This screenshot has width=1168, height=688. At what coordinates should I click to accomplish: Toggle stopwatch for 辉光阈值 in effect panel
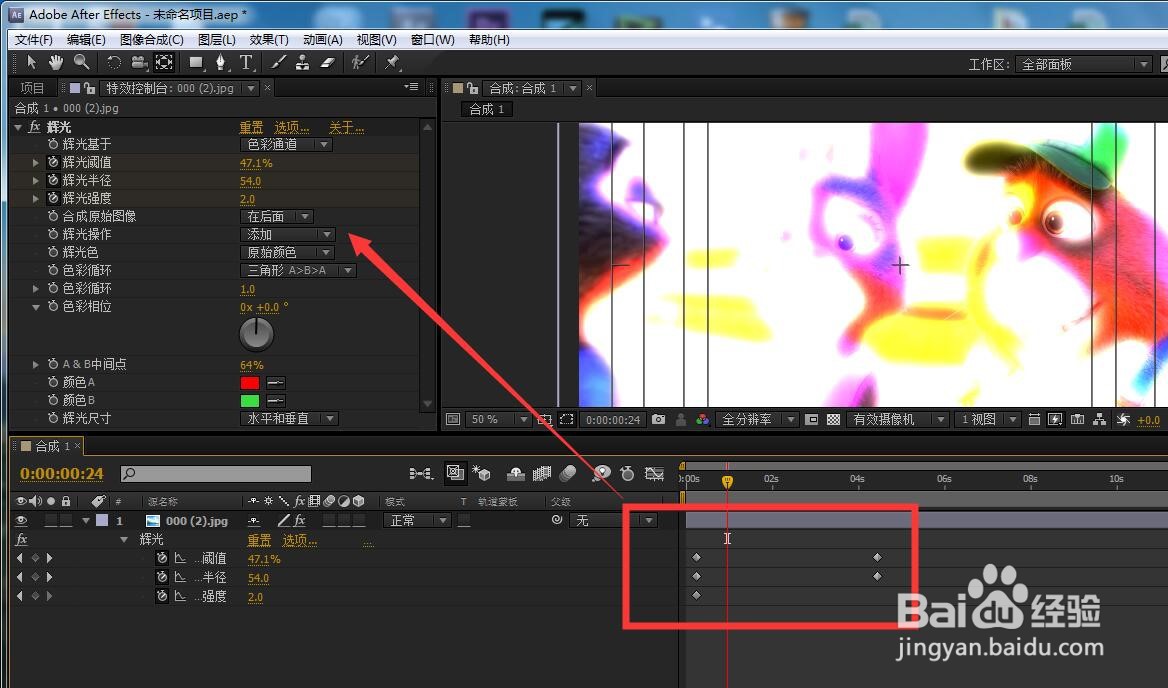tap(53, 162)
